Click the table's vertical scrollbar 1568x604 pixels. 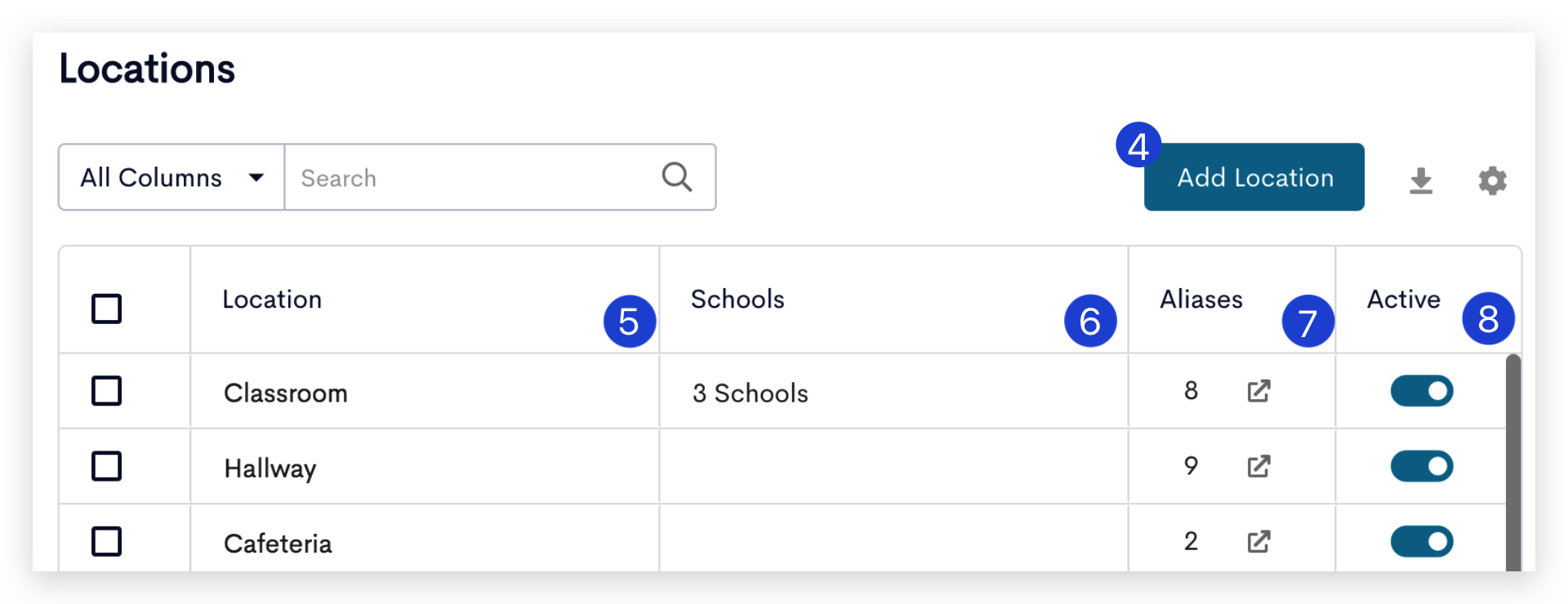tap(1513, 462)
